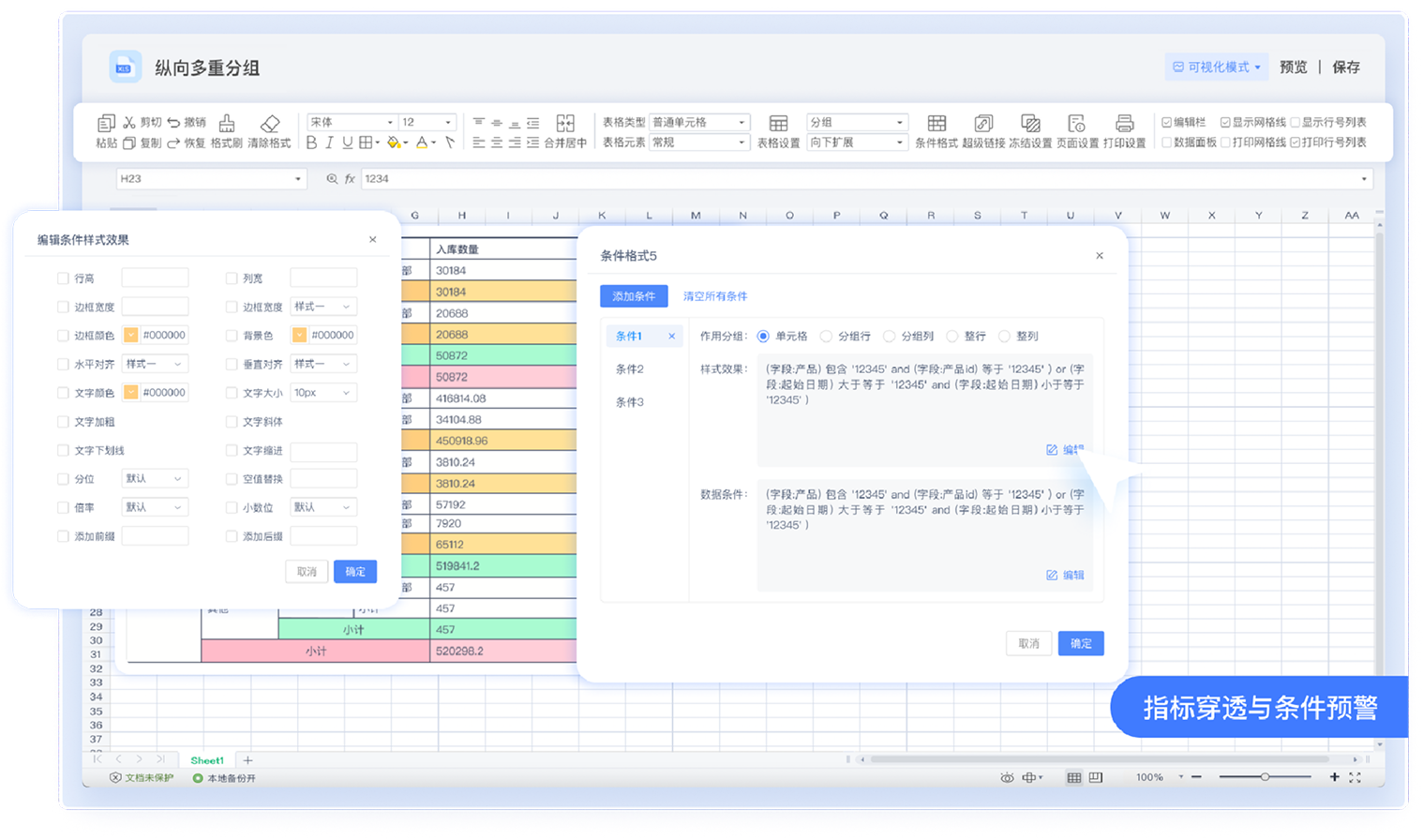Click the 背景色 orange color swatch
This screenshot has height=840, width=1423.
tap(300, 336)
